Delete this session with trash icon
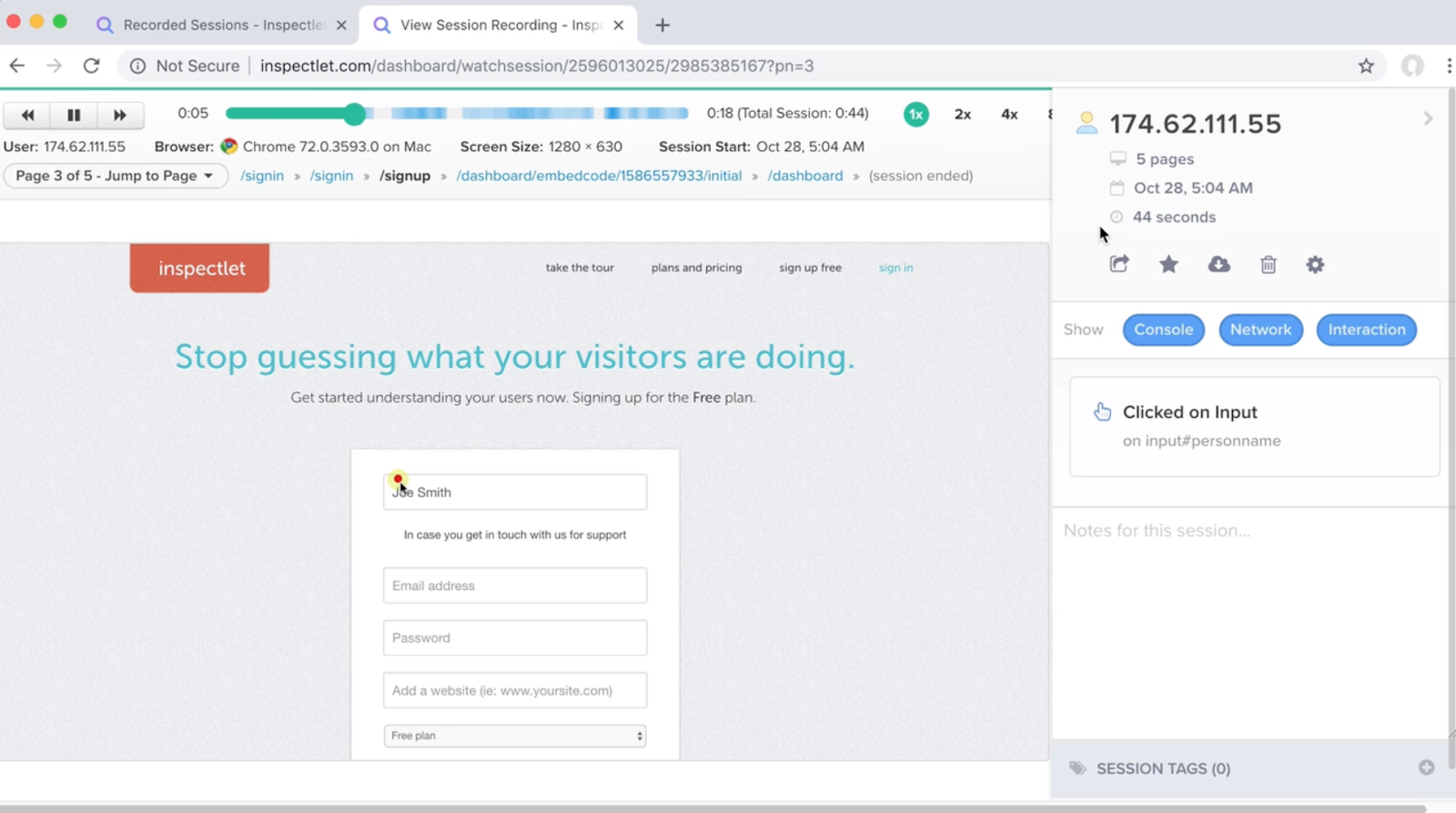Screen dimensions: 1456x813 click(1269, 264)
